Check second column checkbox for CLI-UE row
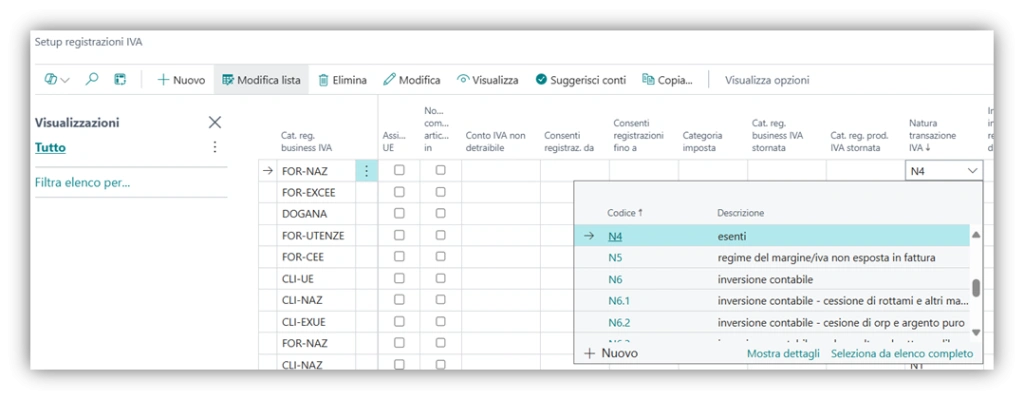Screen dimensions: 1024x400 pyautogui.click(x=440, y=279)
